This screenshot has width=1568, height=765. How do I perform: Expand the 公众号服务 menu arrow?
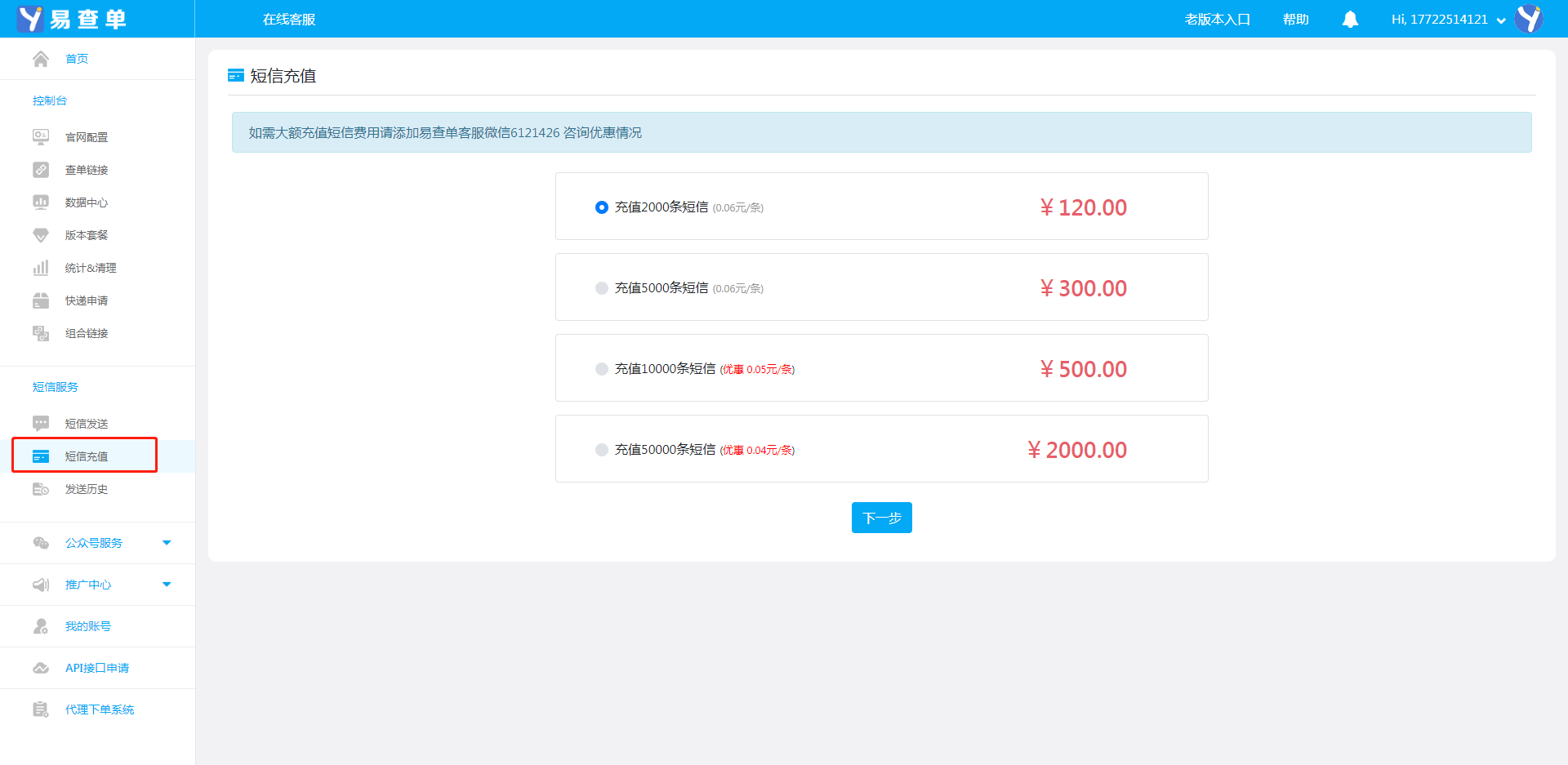167,543
